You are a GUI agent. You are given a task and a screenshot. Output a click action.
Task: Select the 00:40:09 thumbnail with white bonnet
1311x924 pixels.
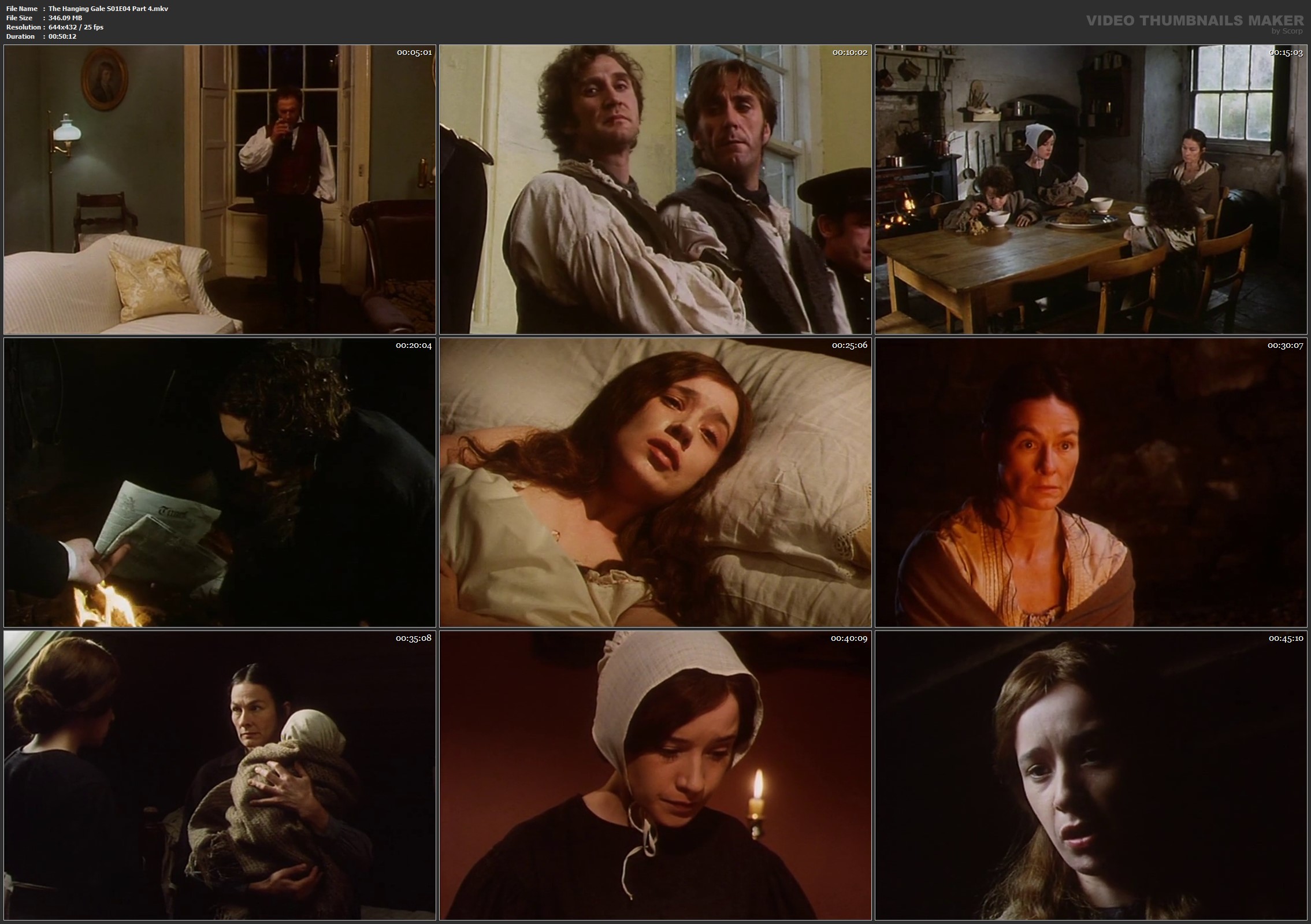click(655, 775)
